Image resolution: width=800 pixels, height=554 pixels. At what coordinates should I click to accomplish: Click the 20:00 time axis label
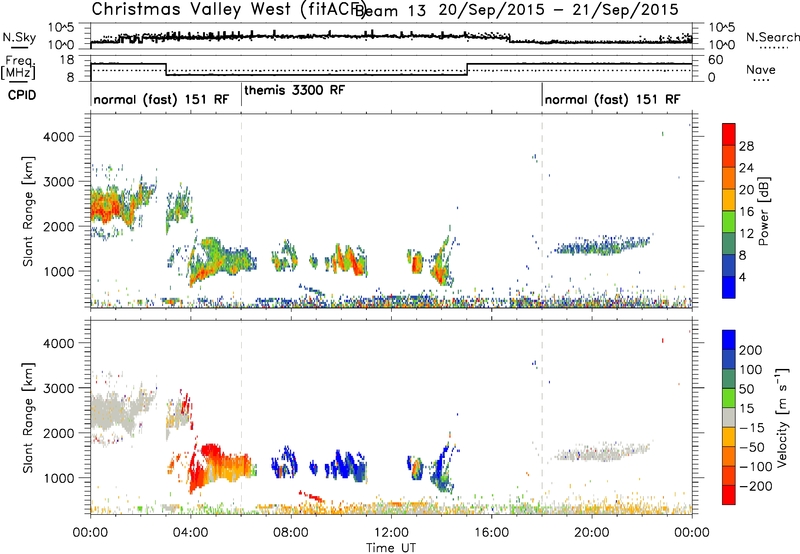[591, 533]
